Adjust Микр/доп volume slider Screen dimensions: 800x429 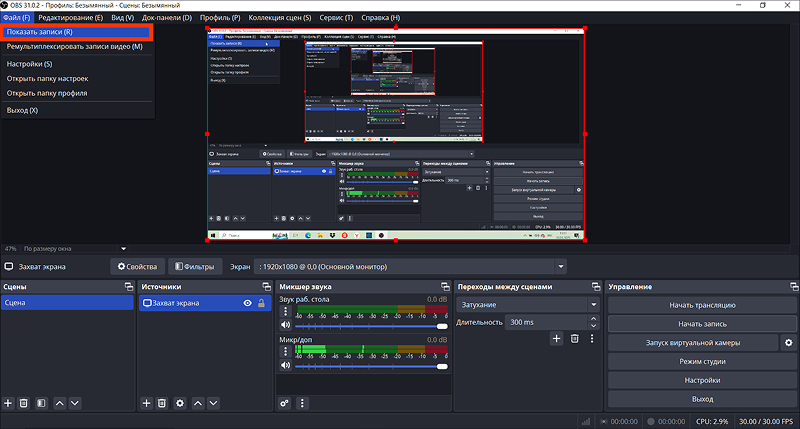[371, 366]
